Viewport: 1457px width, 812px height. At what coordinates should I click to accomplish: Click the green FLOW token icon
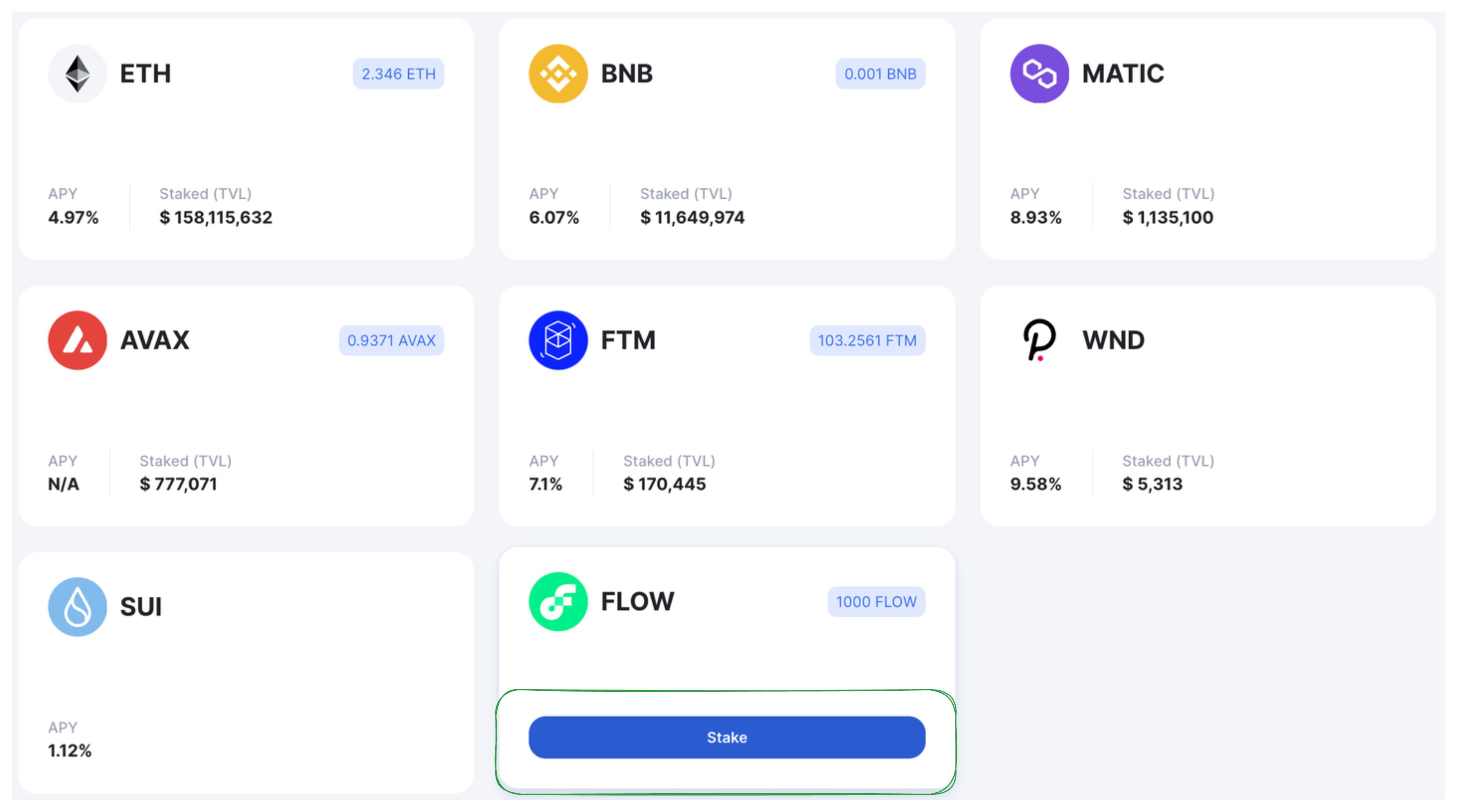tap(558, 602)
